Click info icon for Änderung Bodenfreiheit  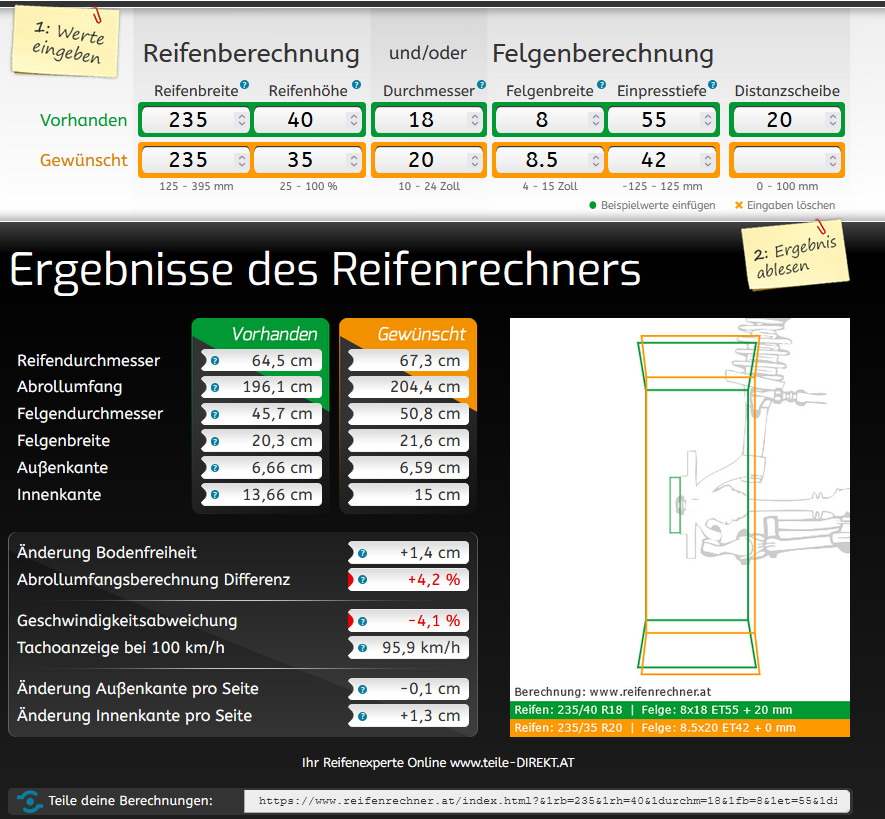coord(362,553)
